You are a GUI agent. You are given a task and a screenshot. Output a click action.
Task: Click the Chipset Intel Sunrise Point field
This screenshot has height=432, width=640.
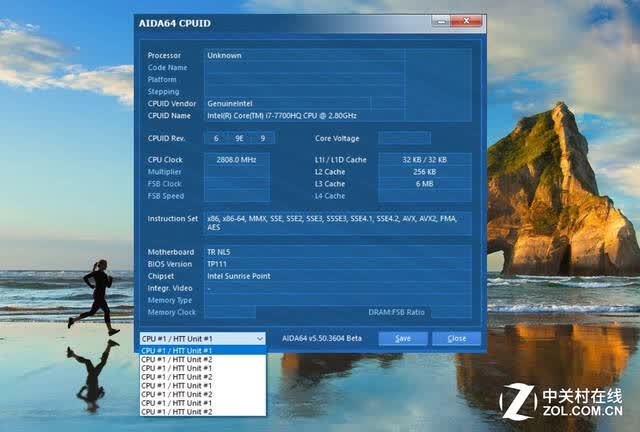pos(338,276)
